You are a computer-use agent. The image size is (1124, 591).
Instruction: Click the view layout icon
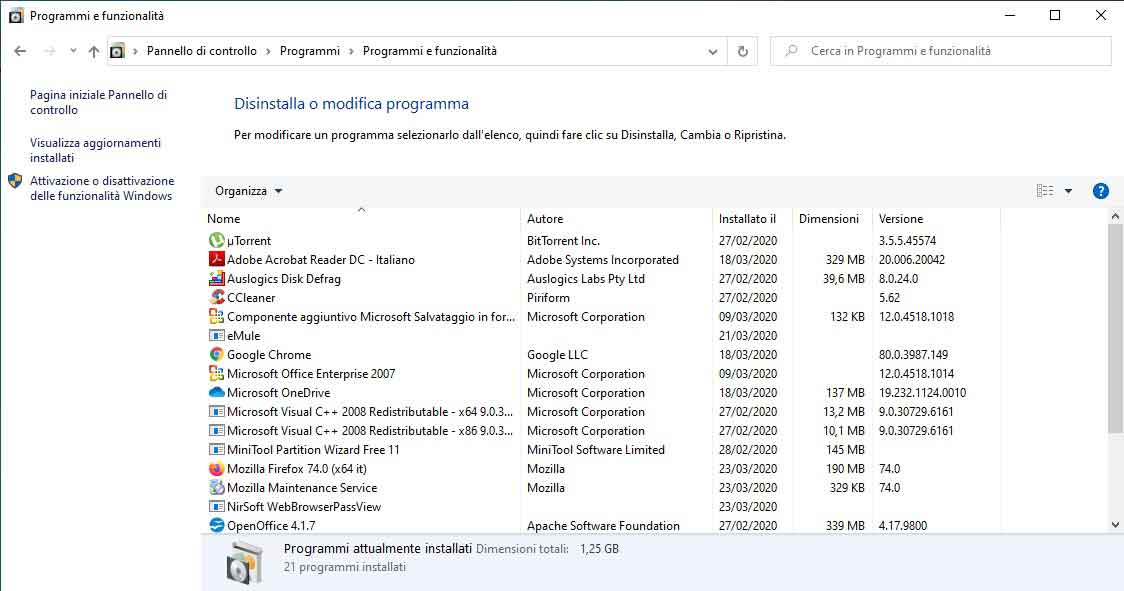coord(1045,191)
